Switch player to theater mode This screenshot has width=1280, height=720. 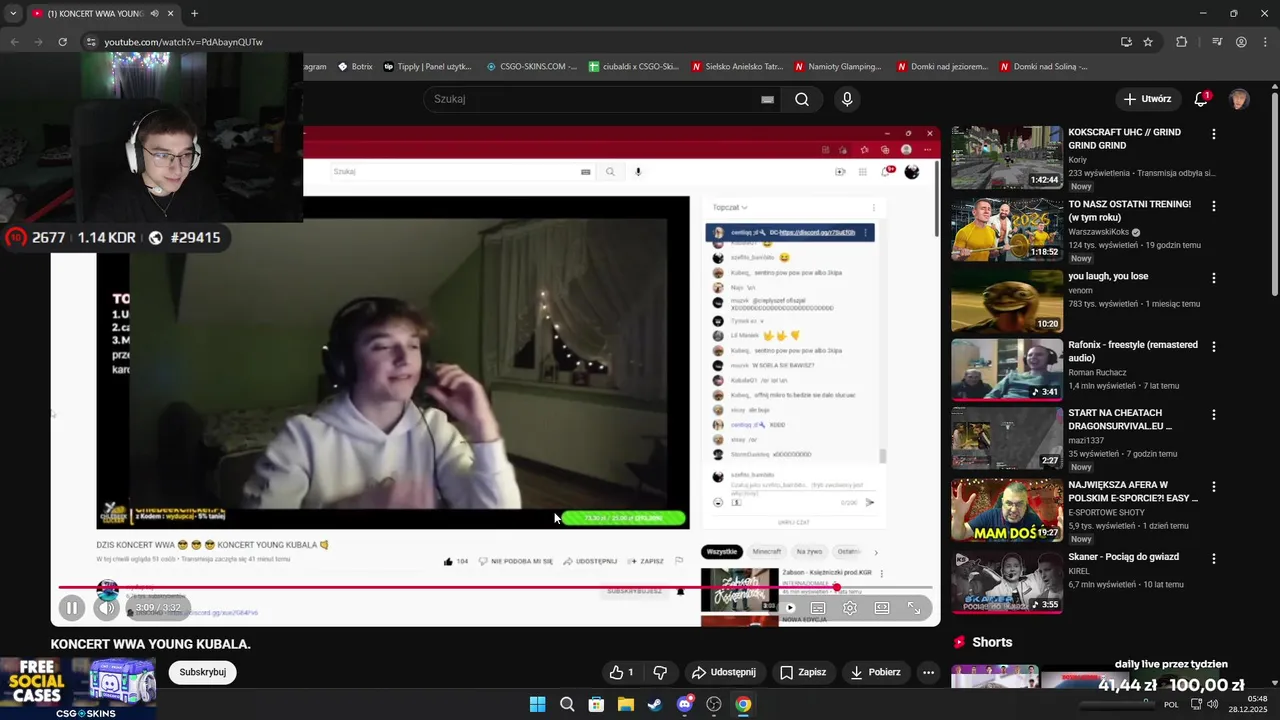click(882, 607)
